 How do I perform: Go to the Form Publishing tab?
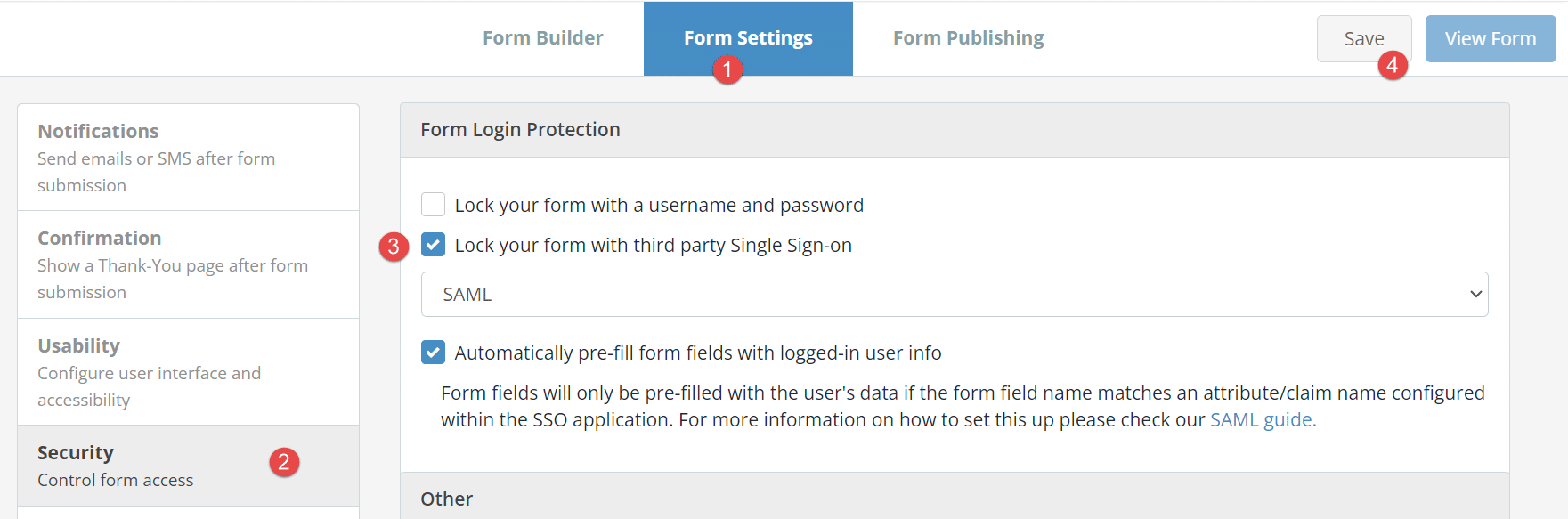click(x=968, y=38)
